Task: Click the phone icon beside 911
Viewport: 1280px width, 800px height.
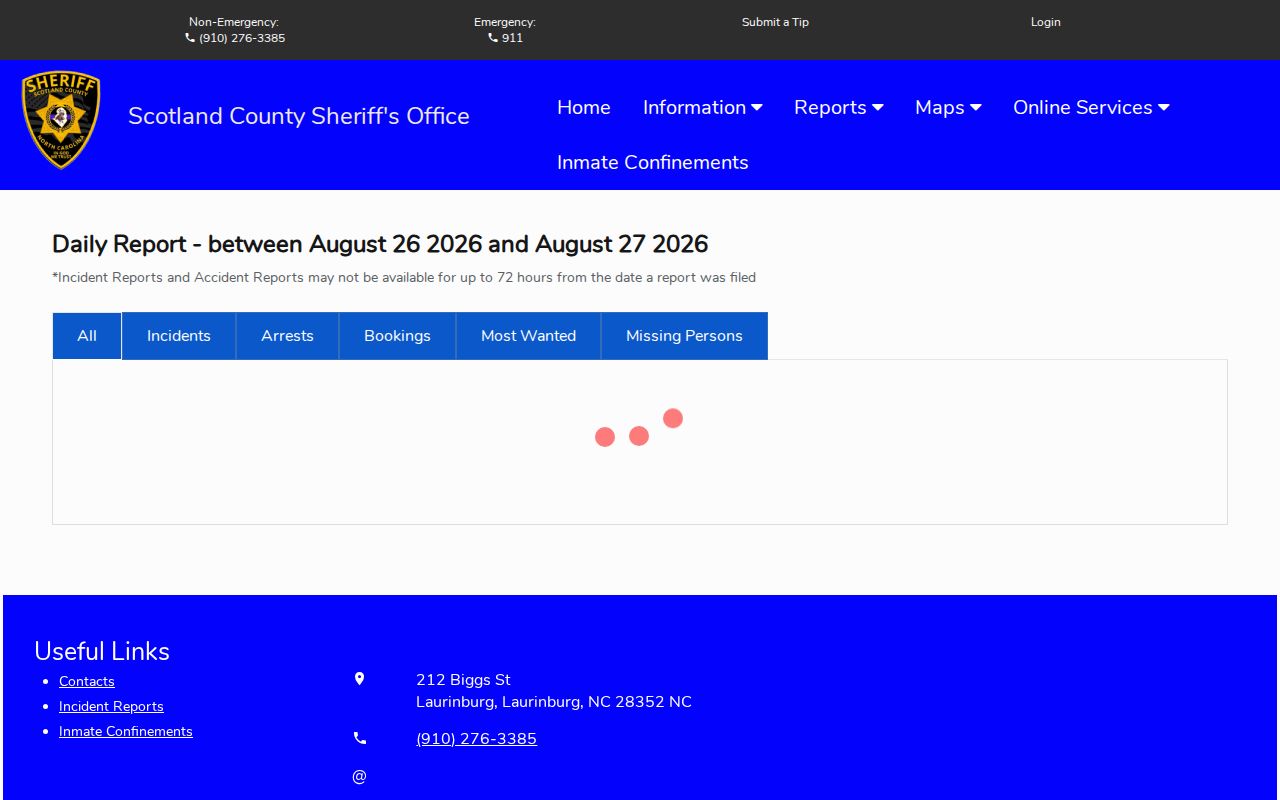Action: coord(493,38)
